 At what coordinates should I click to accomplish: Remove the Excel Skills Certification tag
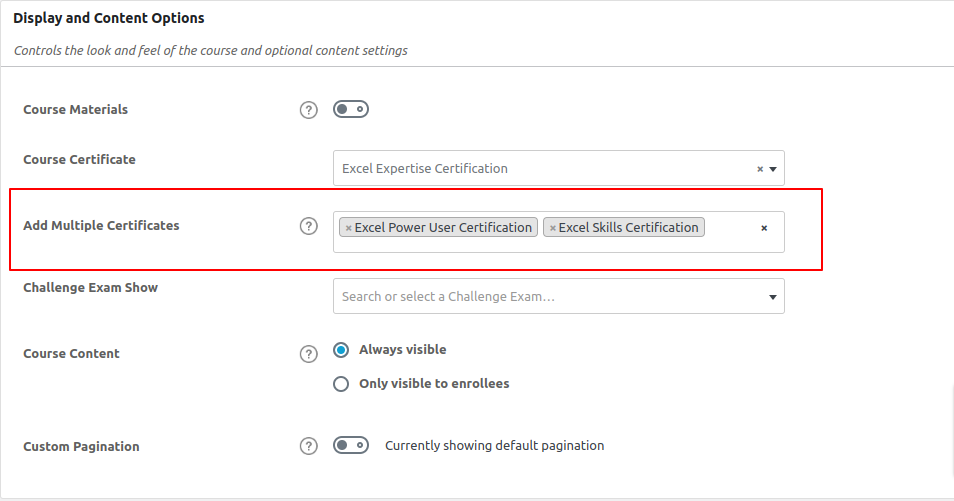[552, 228]
